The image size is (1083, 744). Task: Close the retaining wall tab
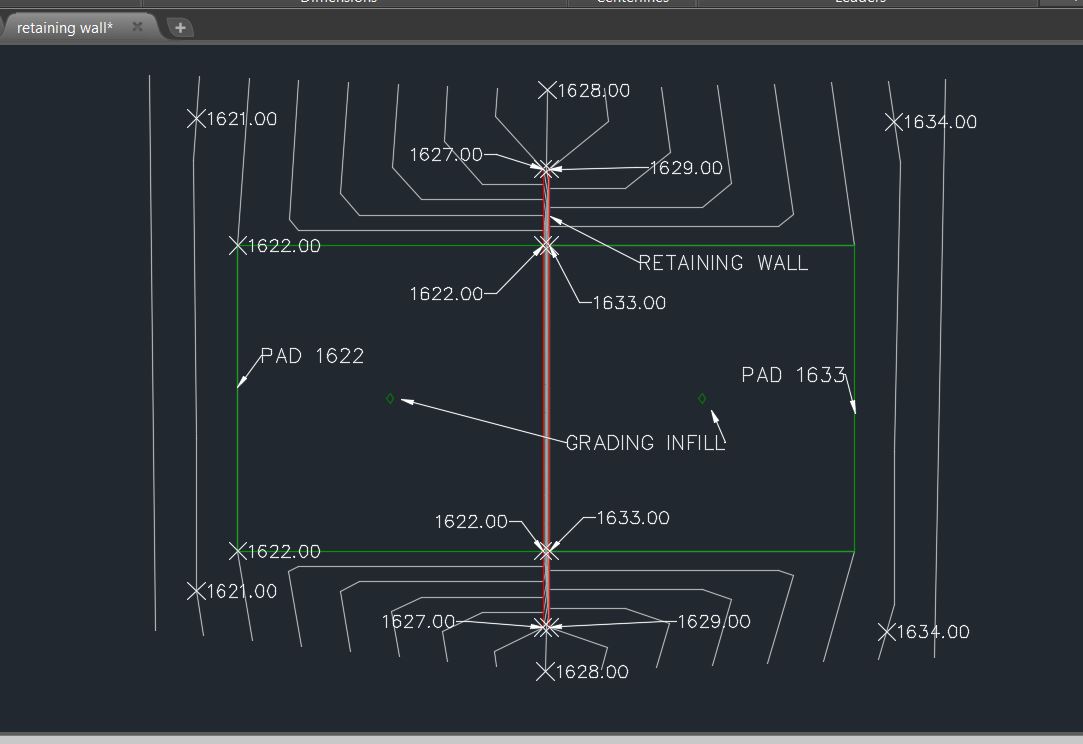pos(136,28)
